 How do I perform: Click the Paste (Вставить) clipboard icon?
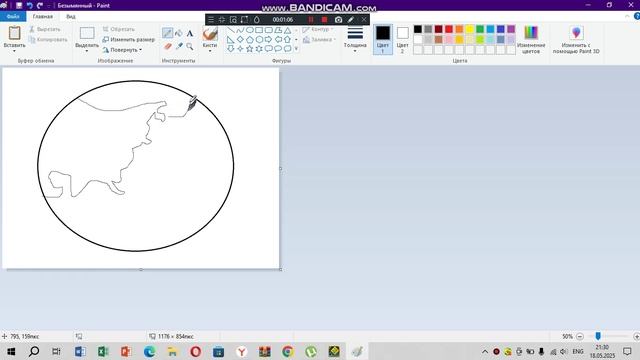(14, 33)
